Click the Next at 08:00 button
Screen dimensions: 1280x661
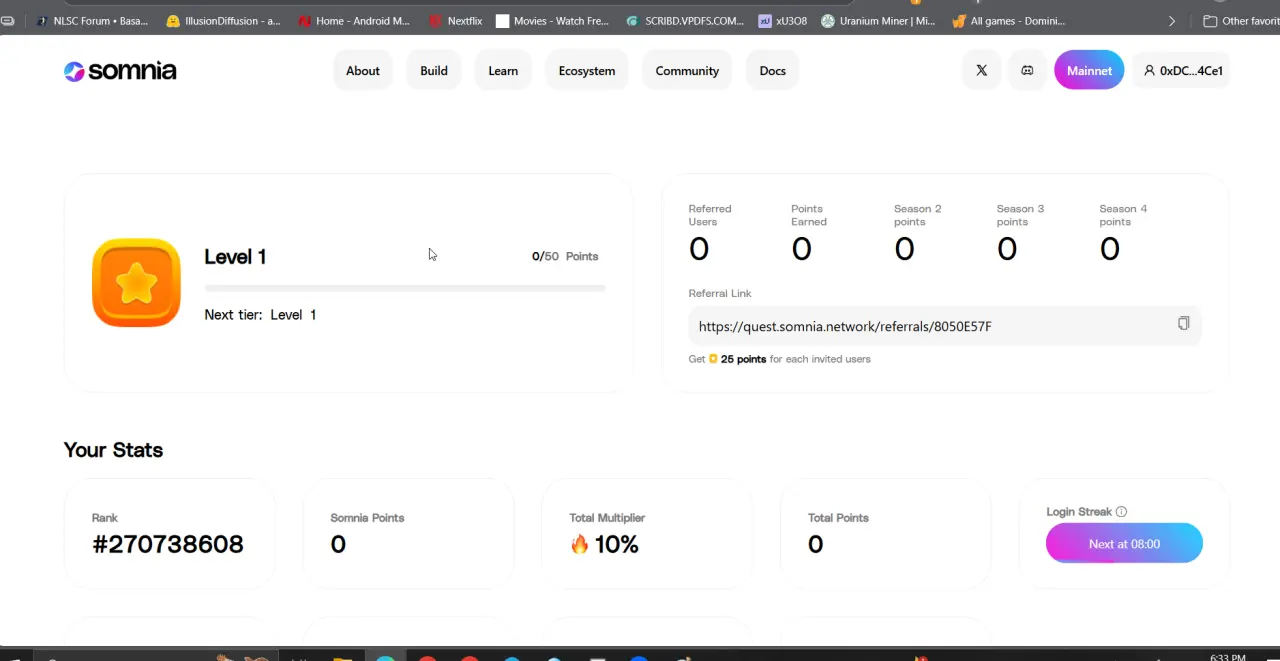pos(1124,543)
